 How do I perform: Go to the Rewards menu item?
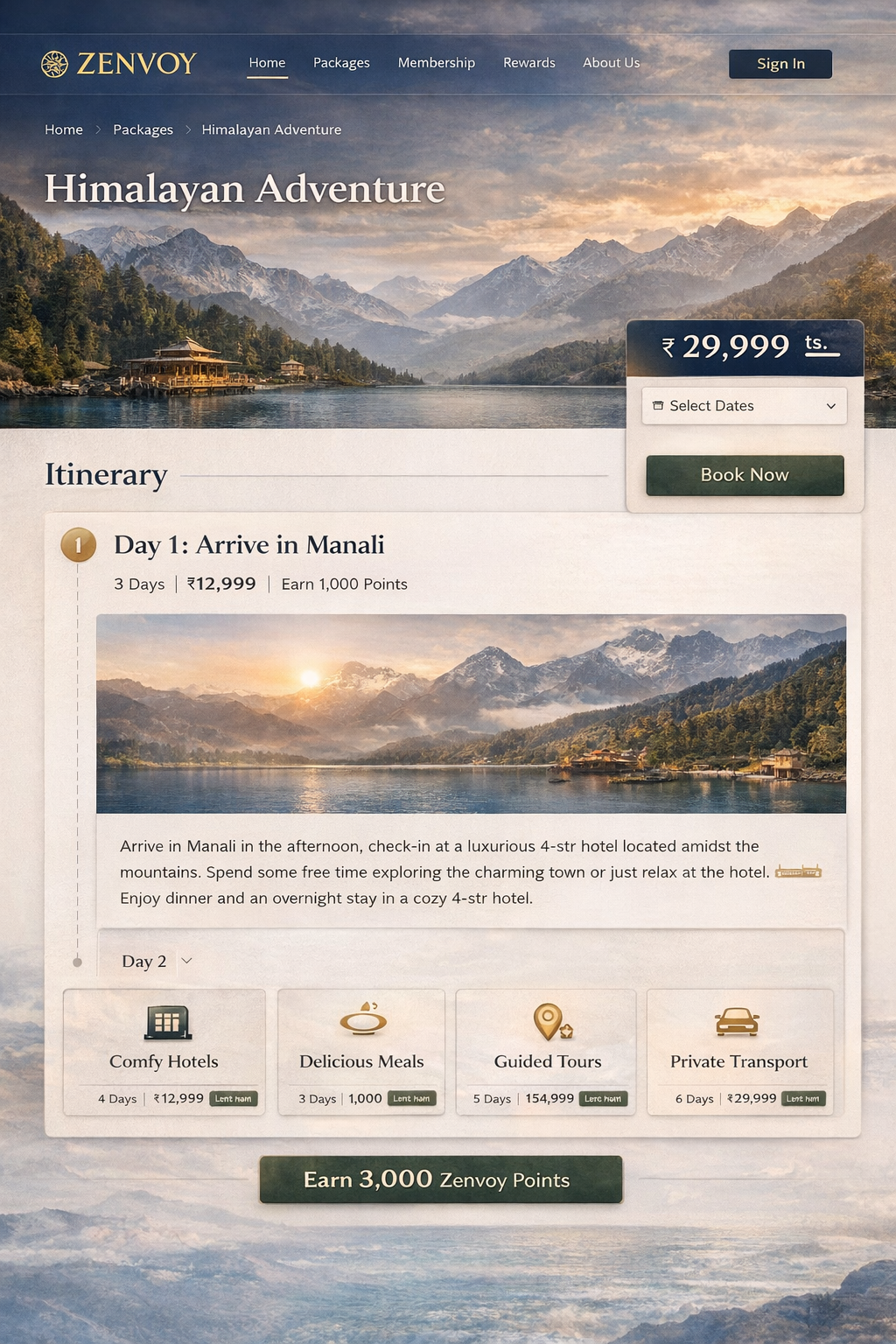529,63
